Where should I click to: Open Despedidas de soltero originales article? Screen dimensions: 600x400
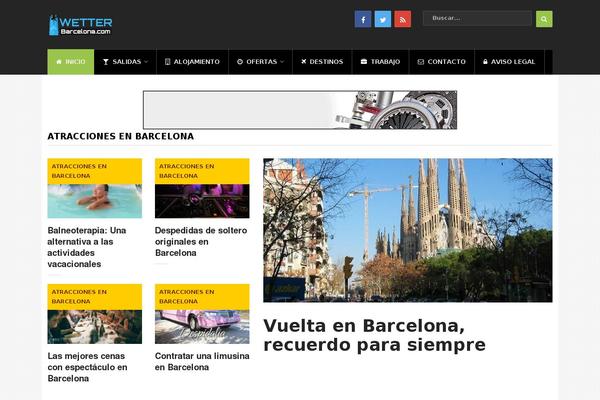[201, 242]
